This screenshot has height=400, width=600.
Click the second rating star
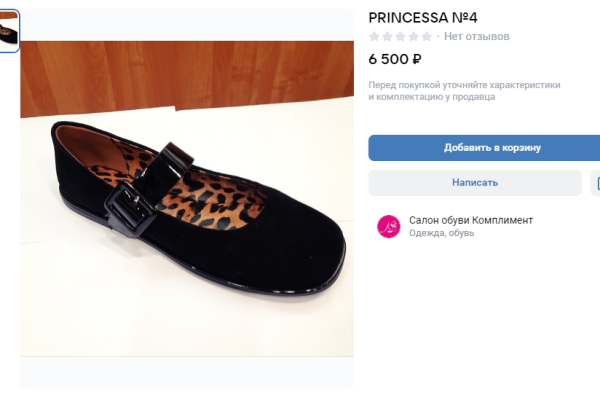[388, 36]
